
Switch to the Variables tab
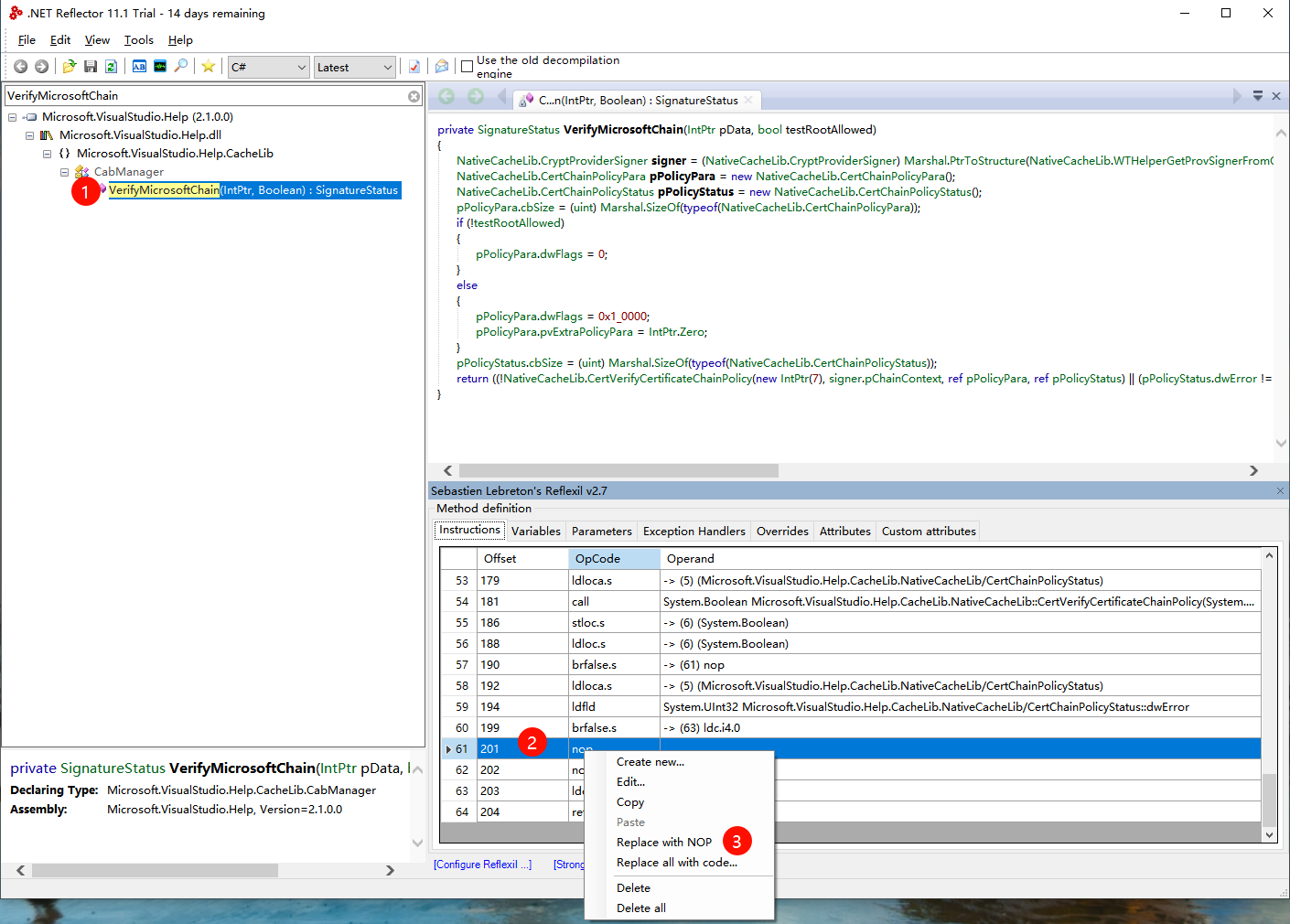pos(536,531)
